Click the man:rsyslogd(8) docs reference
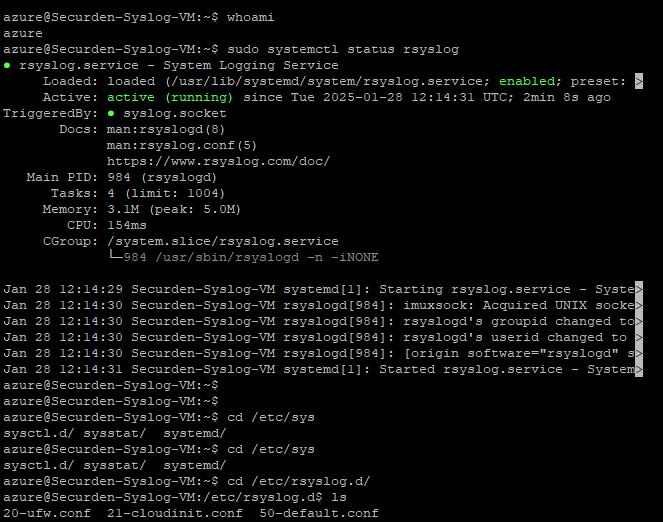 166,129
